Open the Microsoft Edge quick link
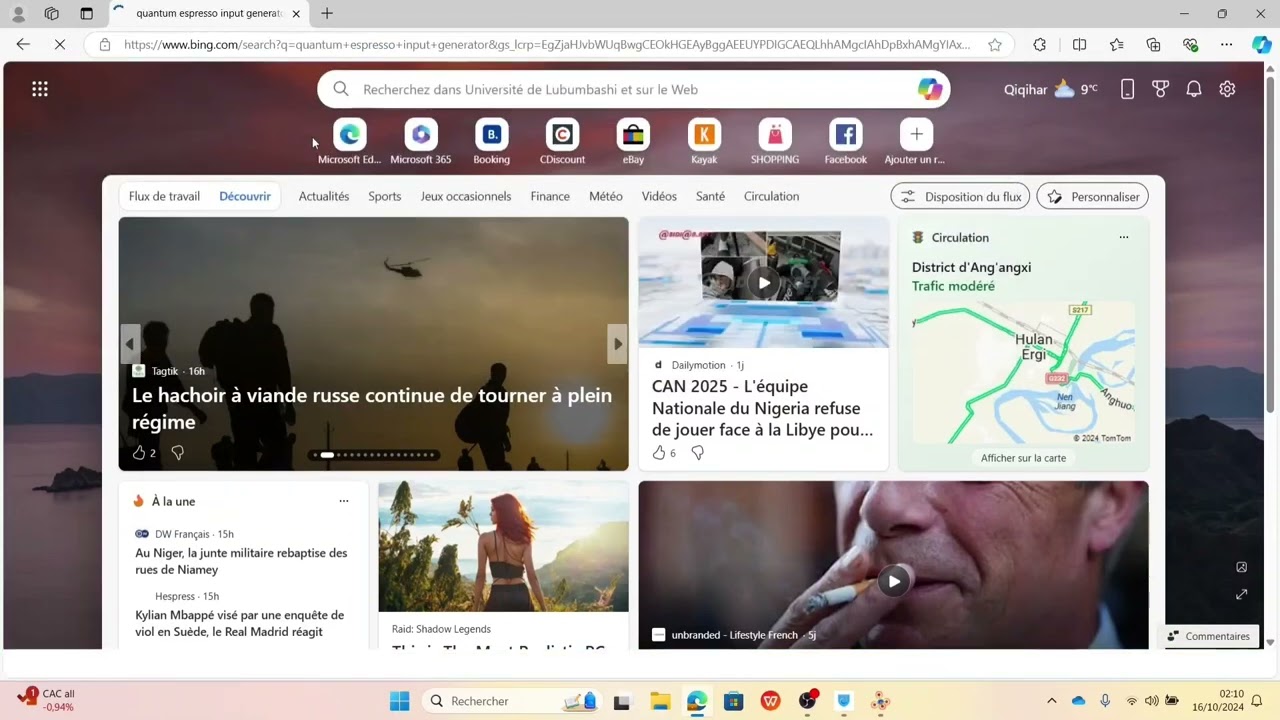This screenshot has height=720, width=1280. click(350, 142)
